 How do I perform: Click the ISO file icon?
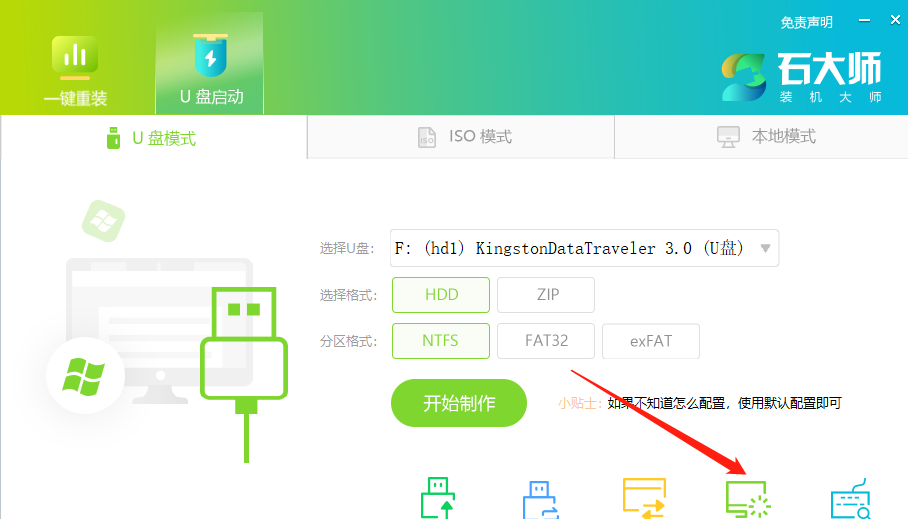coord(427,137)
